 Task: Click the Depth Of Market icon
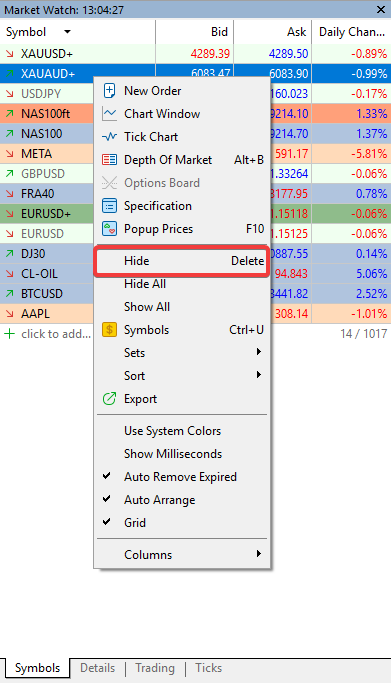pyautogui.click(x=109, y=160)
